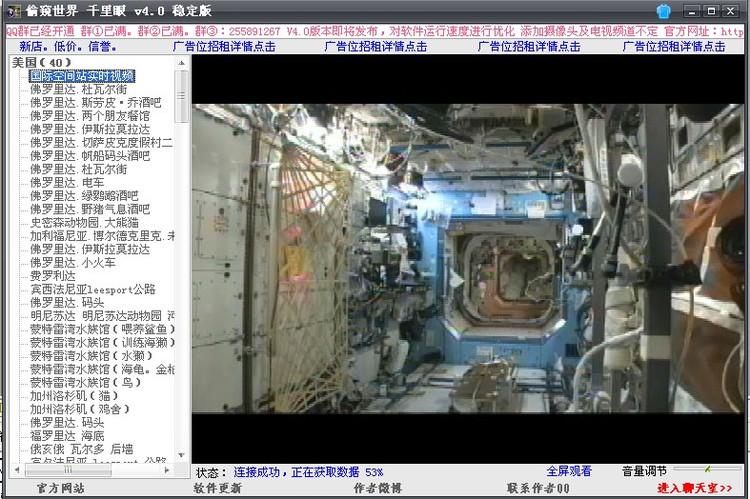Select 俄亥俄 瓦尔多 后墙 camera

(81, 449)
